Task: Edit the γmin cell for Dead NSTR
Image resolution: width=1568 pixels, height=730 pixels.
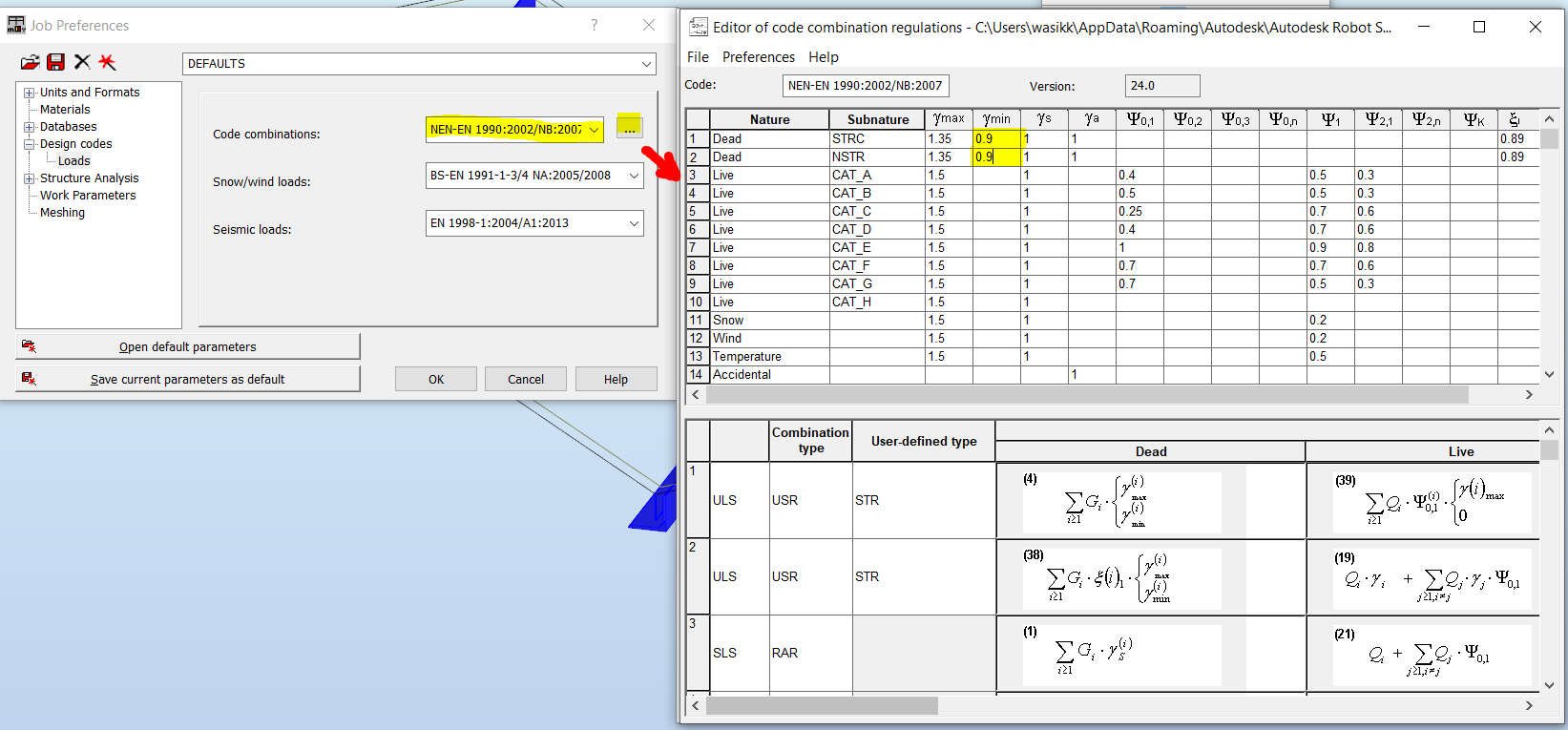Action: (996, 157)
